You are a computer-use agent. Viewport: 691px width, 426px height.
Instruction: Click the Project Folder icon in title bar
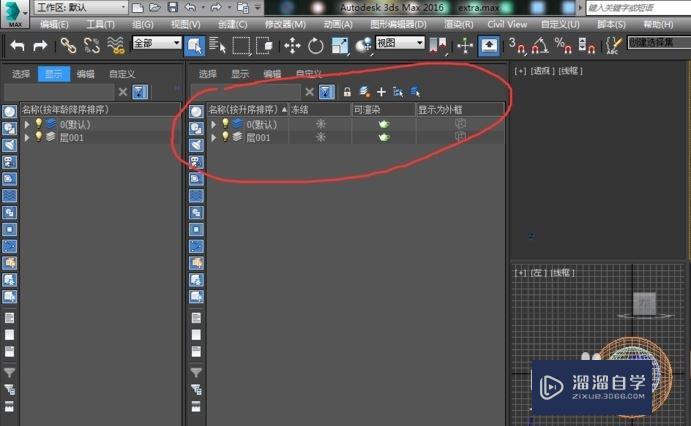tap(243, 7)
